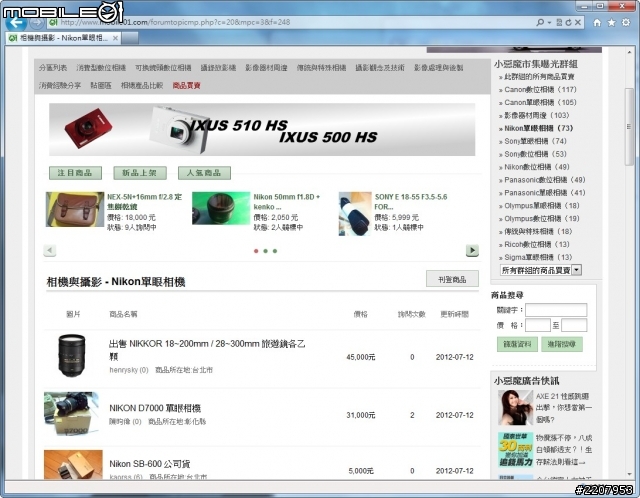
Task: Open Canon單眼相機 (105) sidebar link
Action: click(x=540, y=102)
